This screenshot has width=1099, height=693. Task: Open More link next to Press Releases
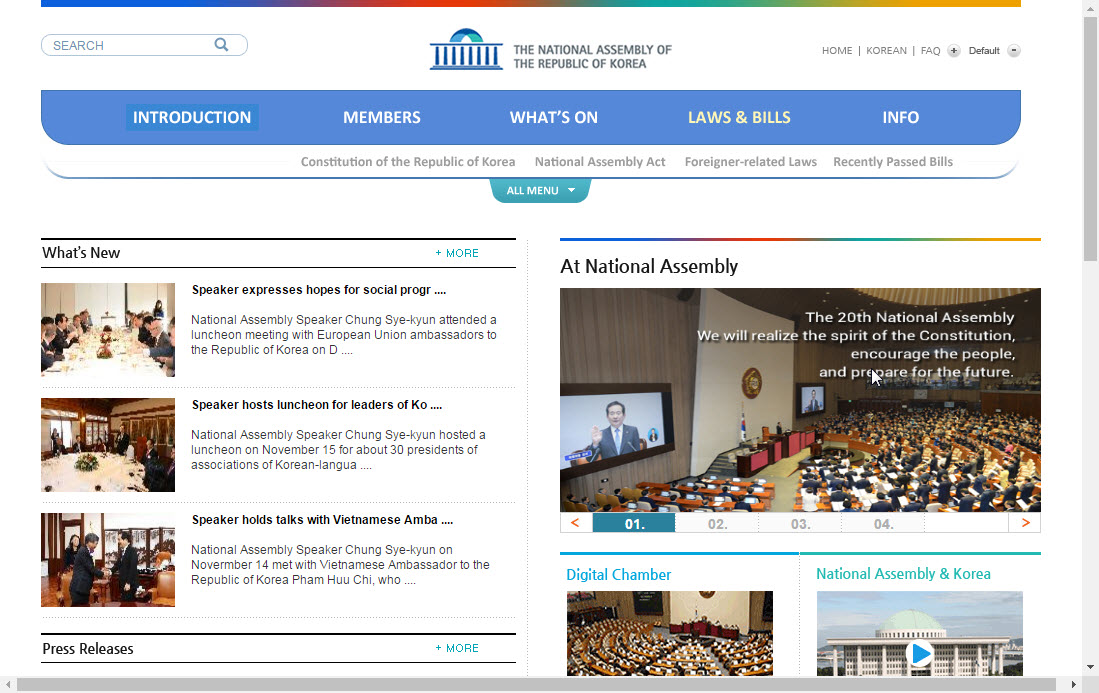pyautogui.click(x=458, y=649)
